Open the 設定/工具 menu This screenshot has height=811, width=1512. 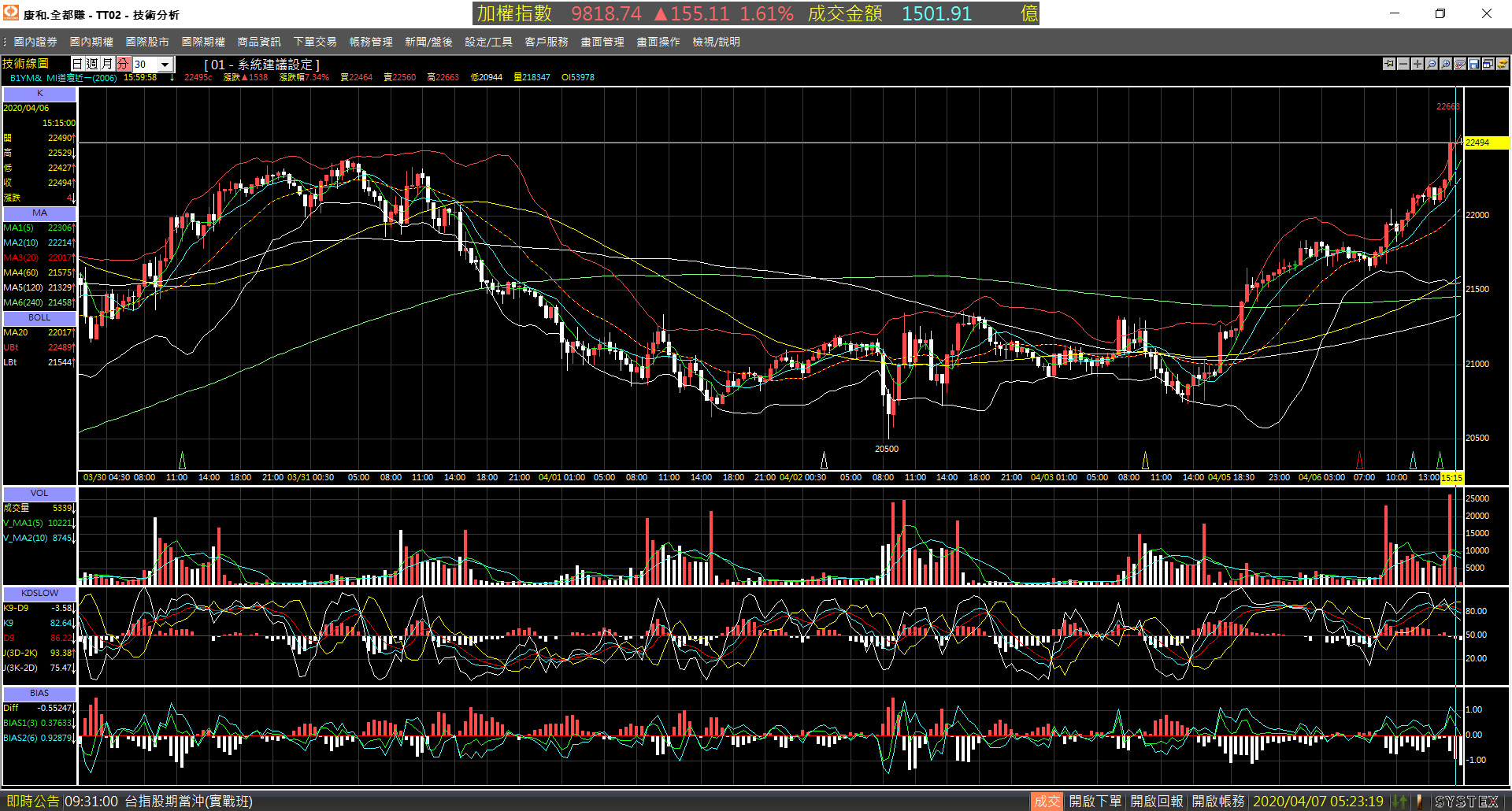pos(488,42)
